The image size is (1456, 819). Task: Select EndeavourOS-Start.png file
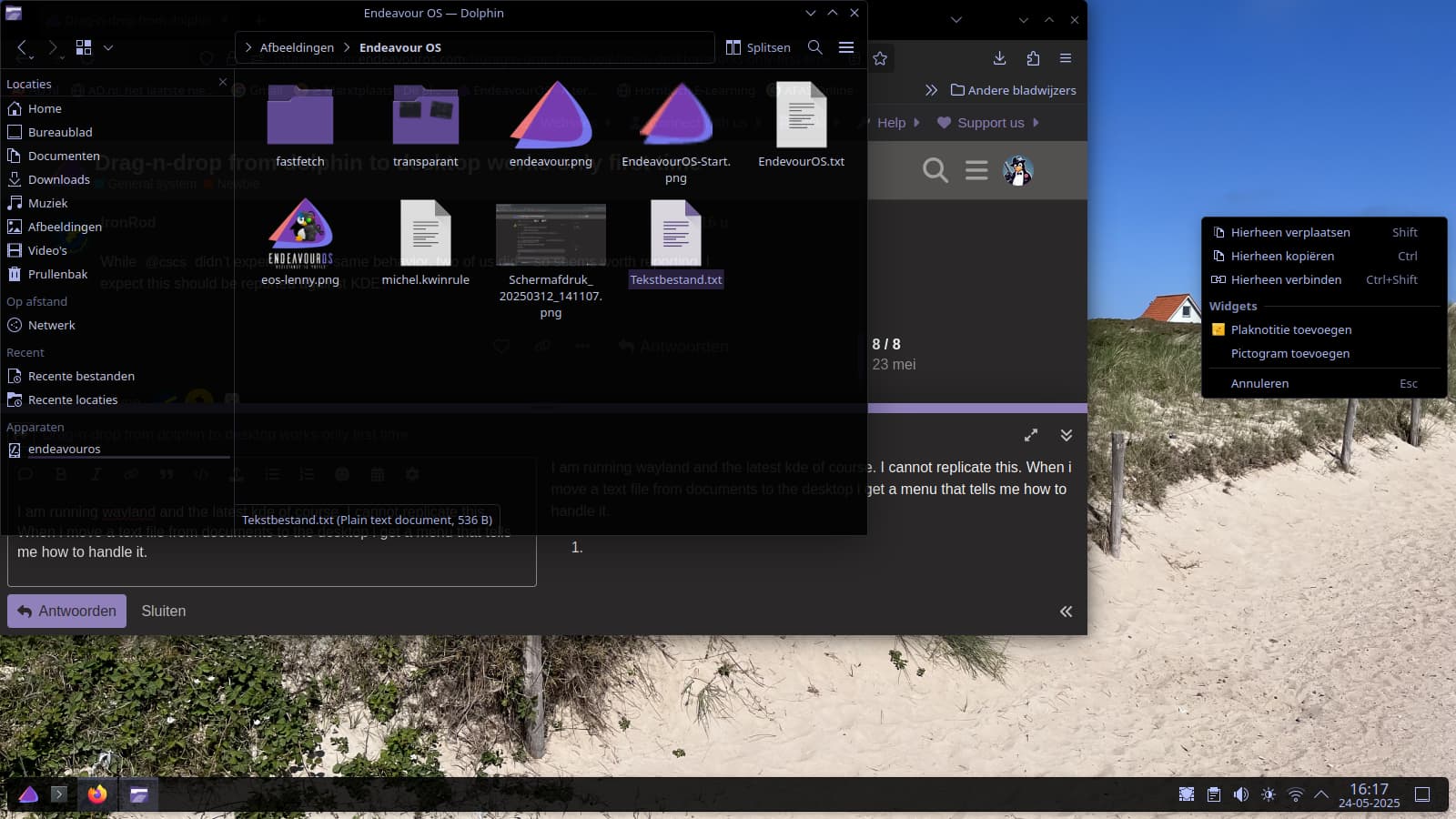(x=676, y=133)
